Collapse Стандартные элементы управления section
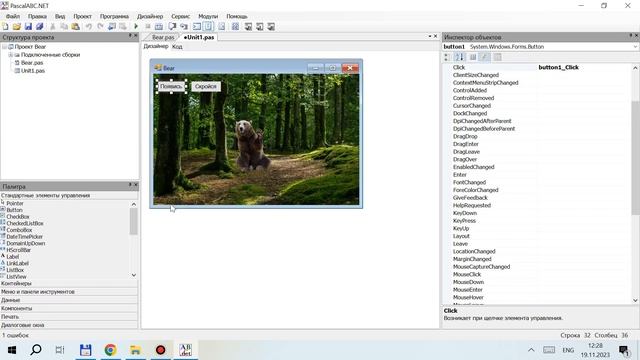Viewport: 640px width, 360px height. (x=69, y=196)
